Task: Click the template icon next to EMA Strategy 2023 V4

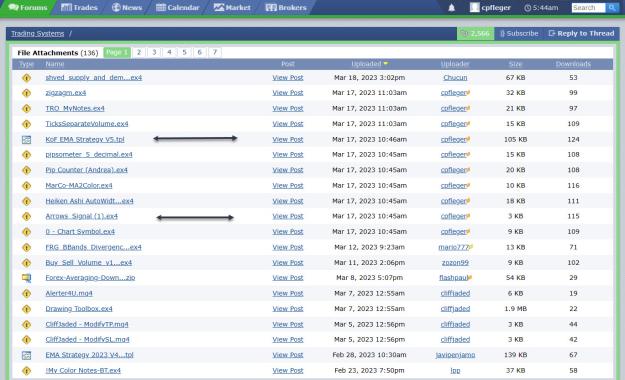Action: coord(26,355)
